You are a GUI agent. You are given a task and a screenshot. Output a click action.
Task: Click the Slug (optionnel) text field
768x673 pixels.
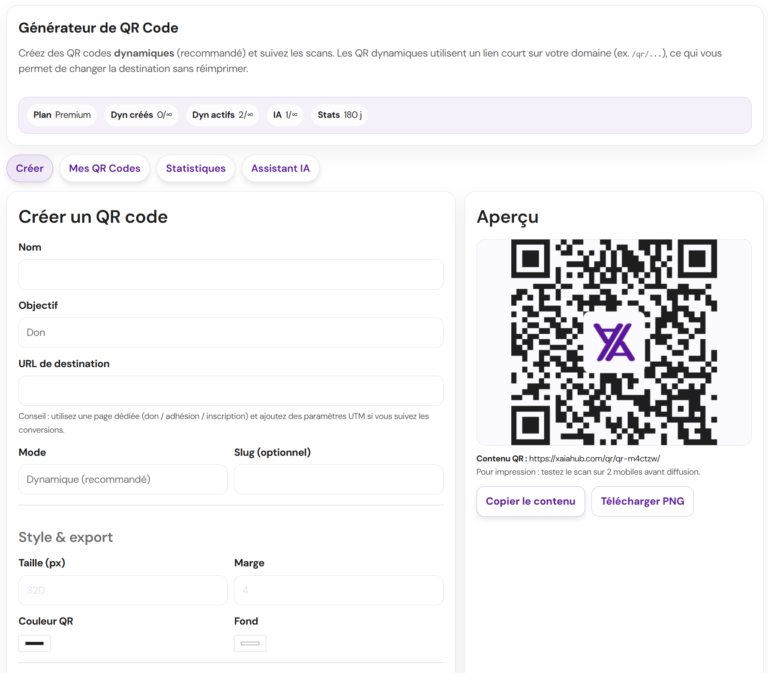338,479
